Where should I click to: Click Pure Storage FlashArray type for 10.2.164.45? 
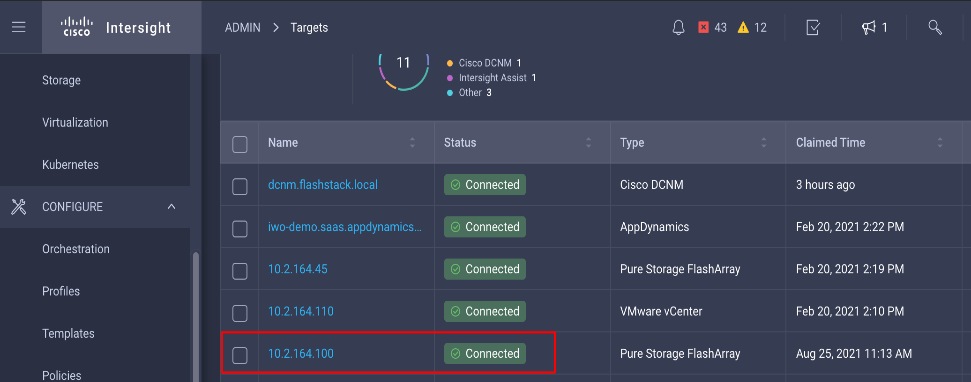680,269
